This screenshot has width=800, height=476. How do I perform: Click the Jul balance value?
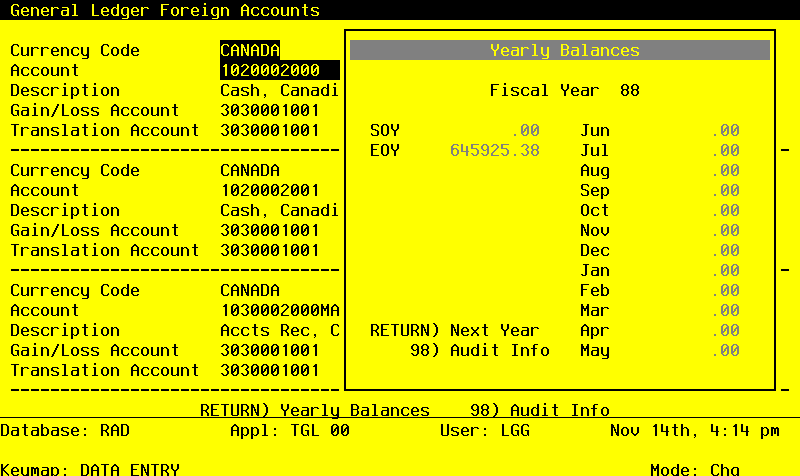click(x=725, y=151)
